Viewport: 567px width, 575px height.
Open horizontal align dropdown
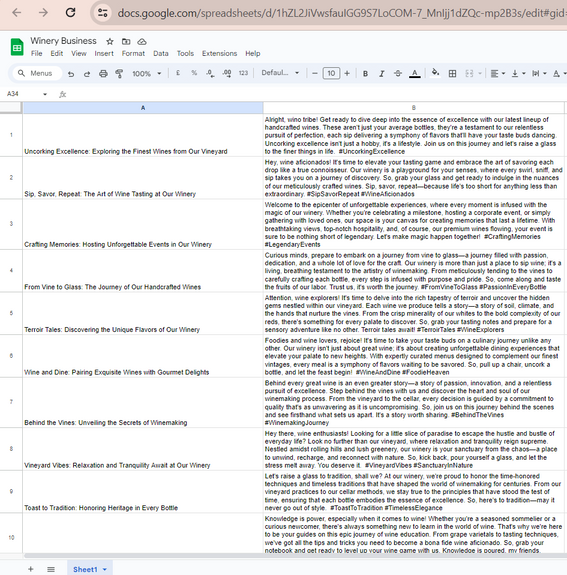pyautogui.click(x=498, y=74)
